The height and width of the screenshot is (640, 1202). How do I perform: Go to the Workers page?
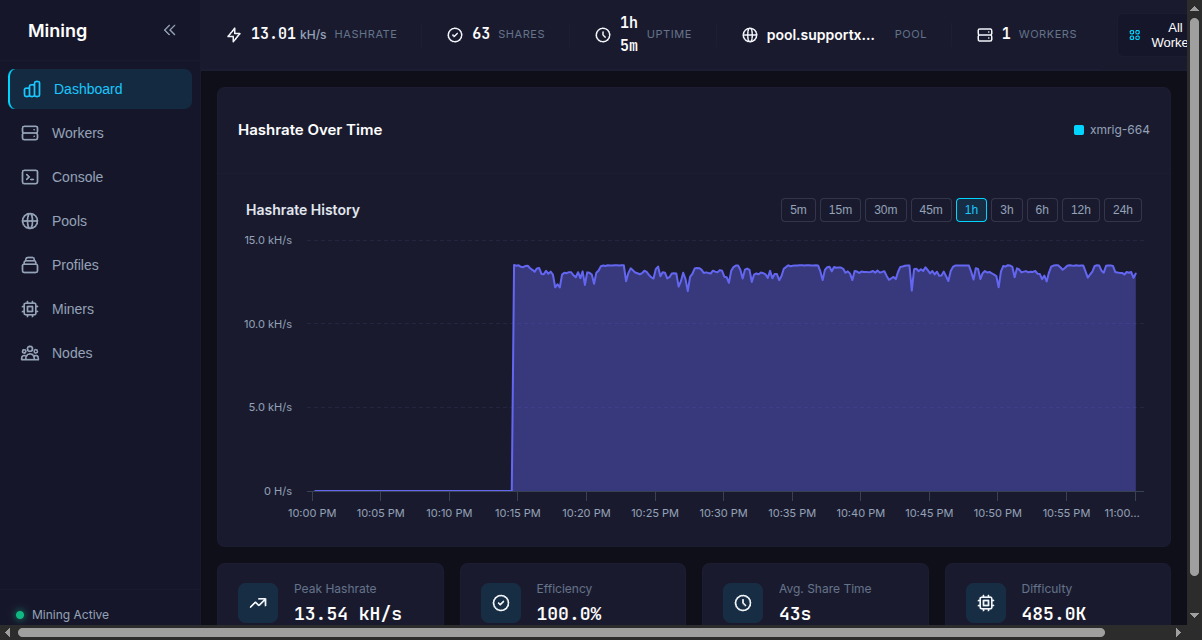tap(77, 133)
